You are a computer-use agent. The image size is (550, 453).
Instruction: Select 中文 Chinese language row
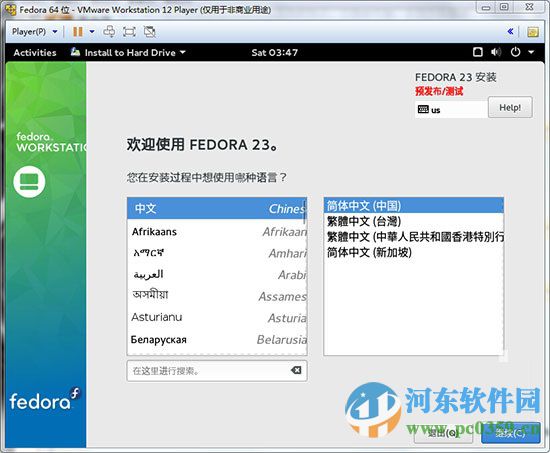point(217,208)
